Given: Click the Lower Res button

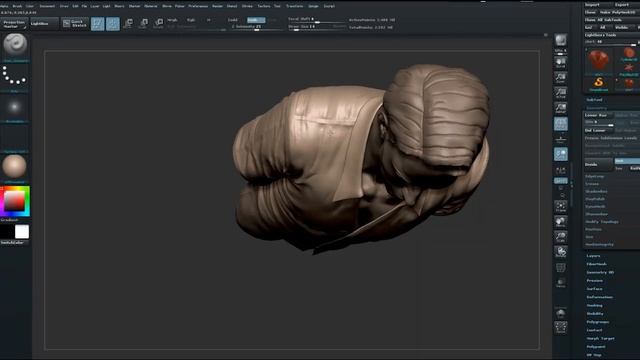Looking at the screenshot, I should tap(598, 115).
